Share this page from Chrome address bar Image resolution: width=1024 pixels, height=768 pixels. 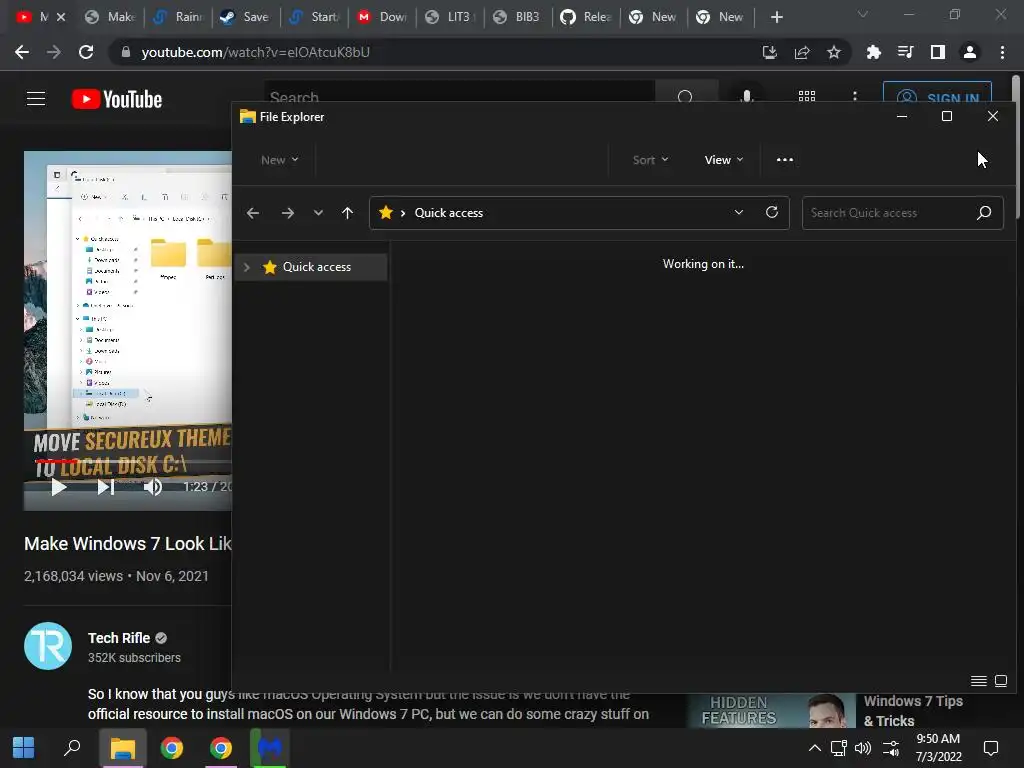[x=802, y=52]
